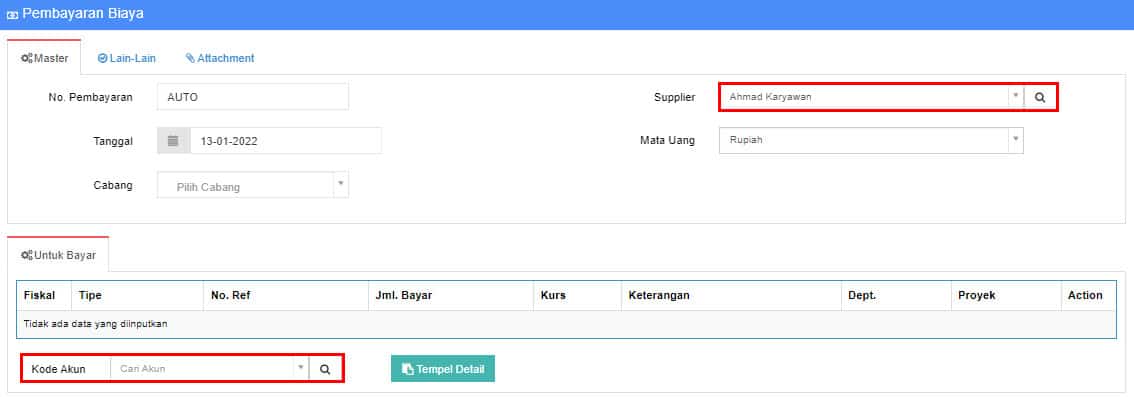1134x397 pixels.
Task: Click the Mata Uang label
Action: coord(667,140)
